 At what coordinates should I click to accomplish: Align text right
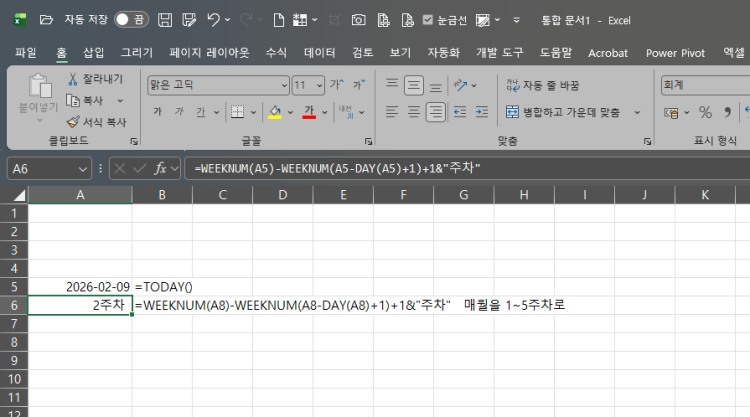(x=435, y=112)
